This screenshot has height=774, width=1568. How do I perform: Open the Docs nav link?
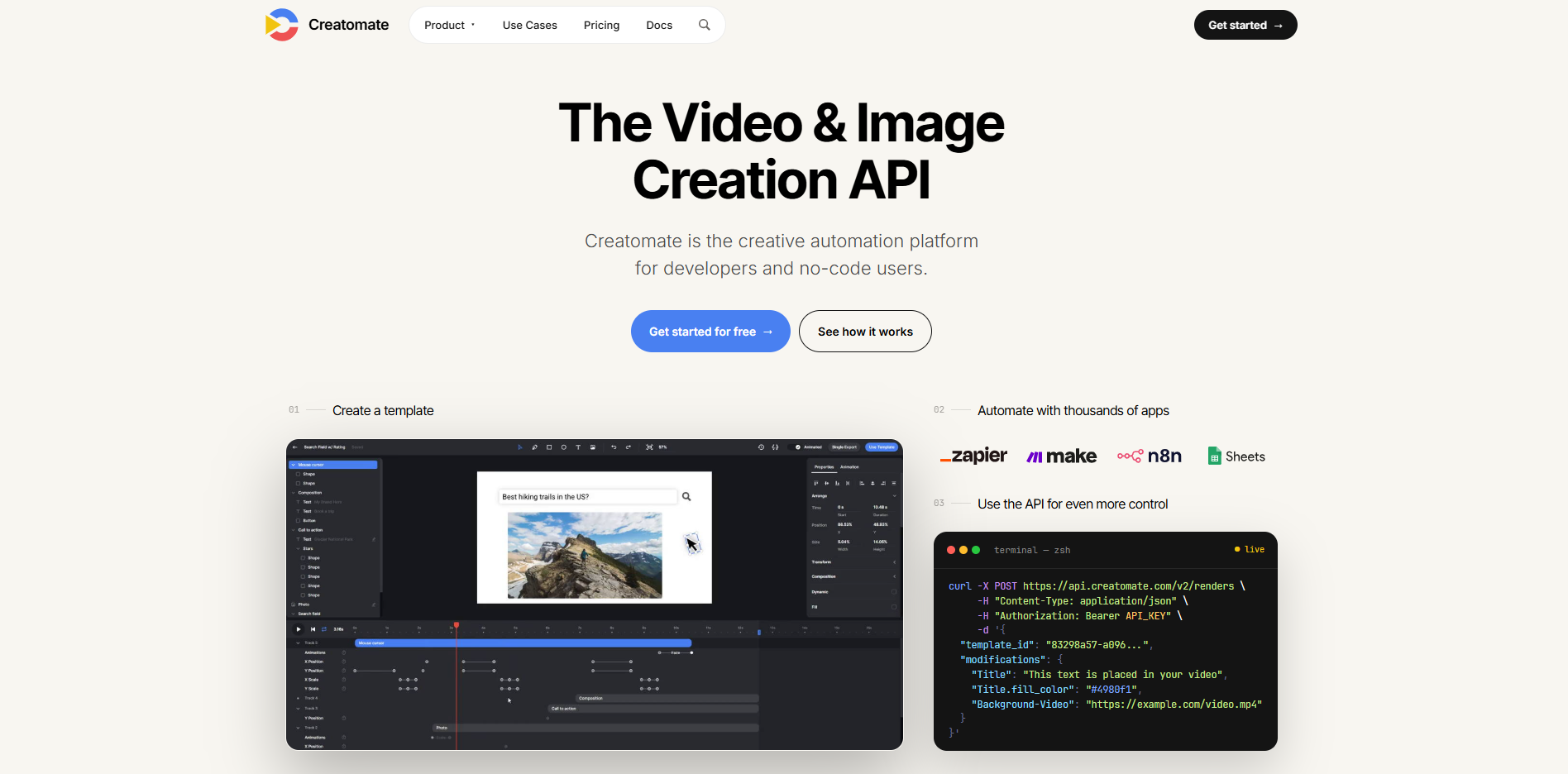pyautogui.click(x=659, y=25)
